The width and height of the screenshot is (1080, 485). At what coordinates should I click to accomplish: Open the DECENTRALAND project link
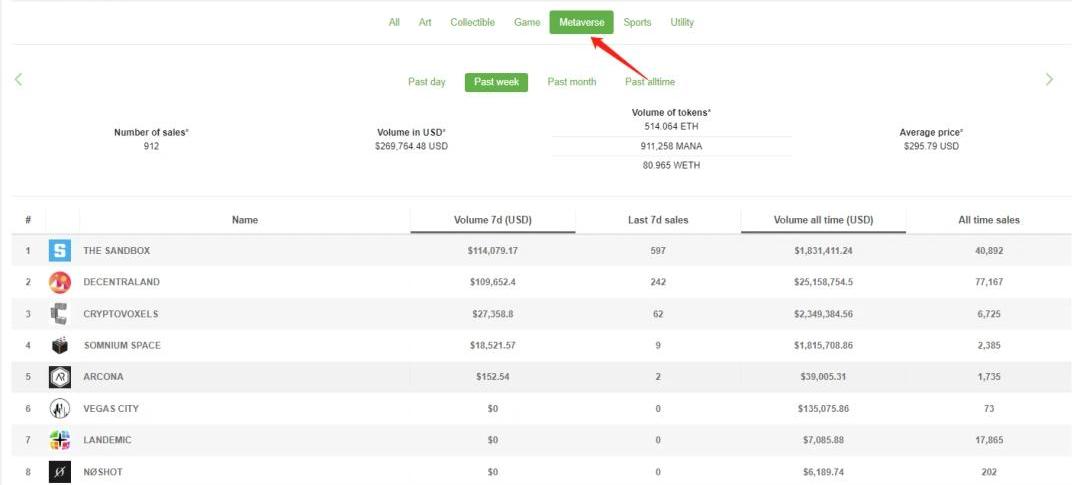pyautogui.click(x=121, y=282)
